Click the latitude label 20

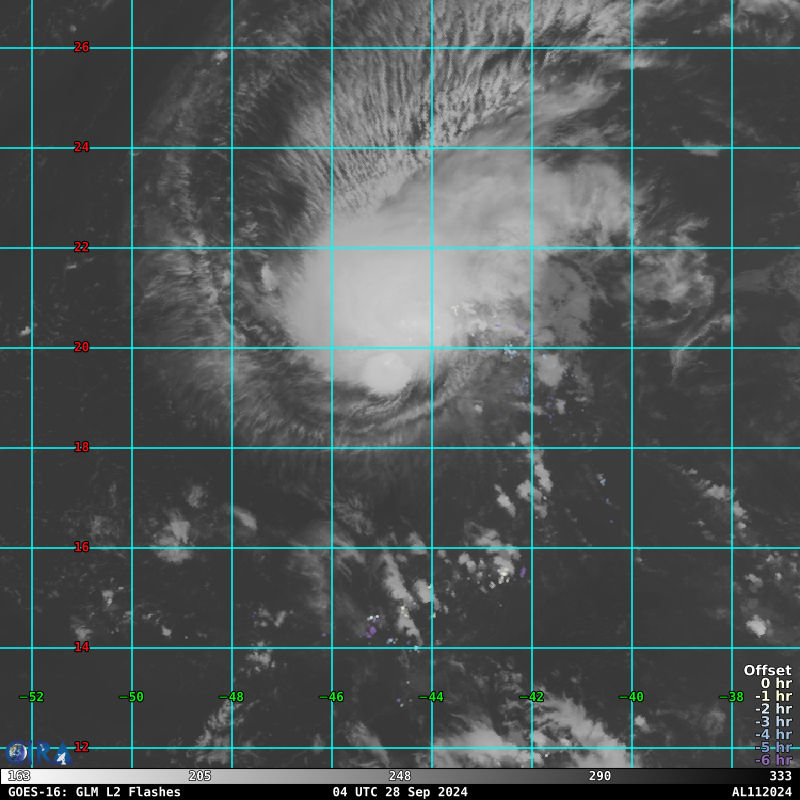82,347
